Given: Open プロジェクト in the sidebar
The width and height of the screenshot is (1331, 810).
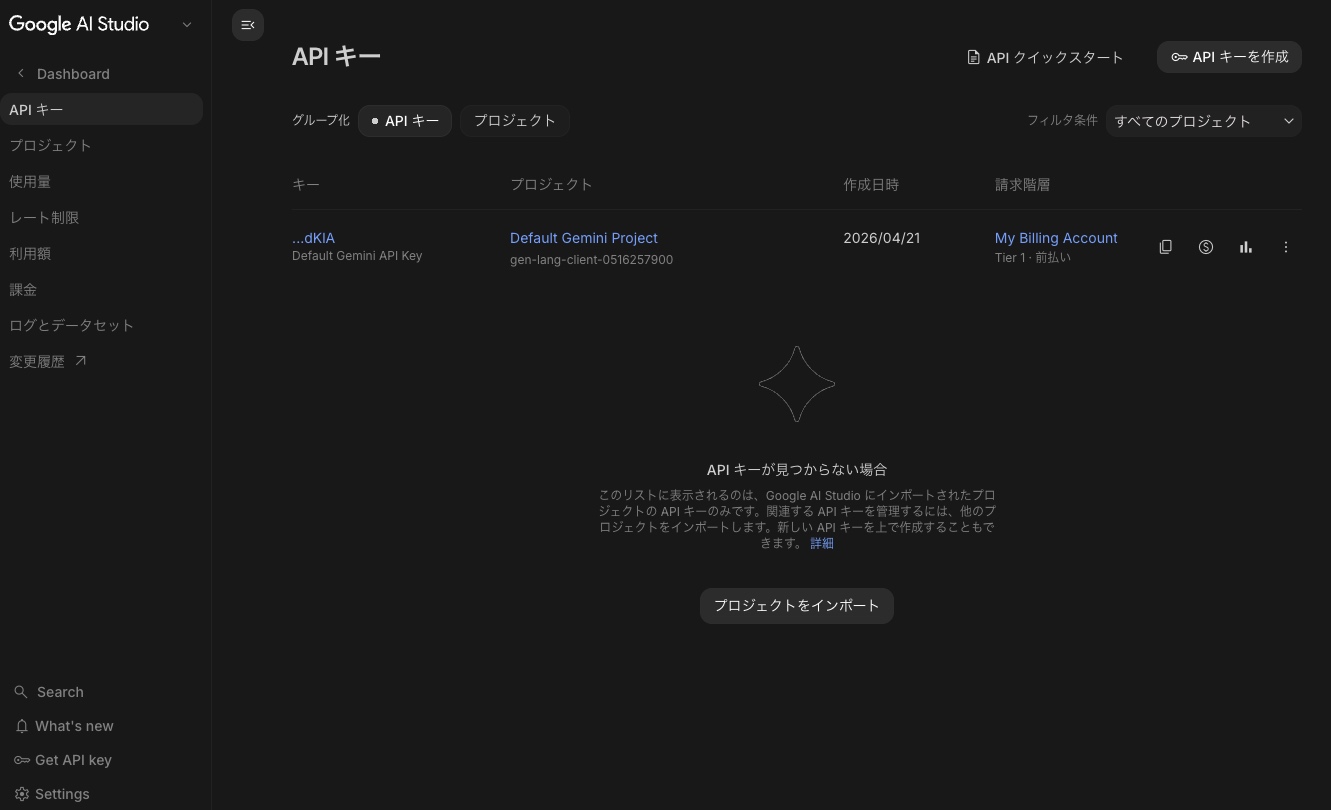Looking at the screenshot, I should coord(101,145).
